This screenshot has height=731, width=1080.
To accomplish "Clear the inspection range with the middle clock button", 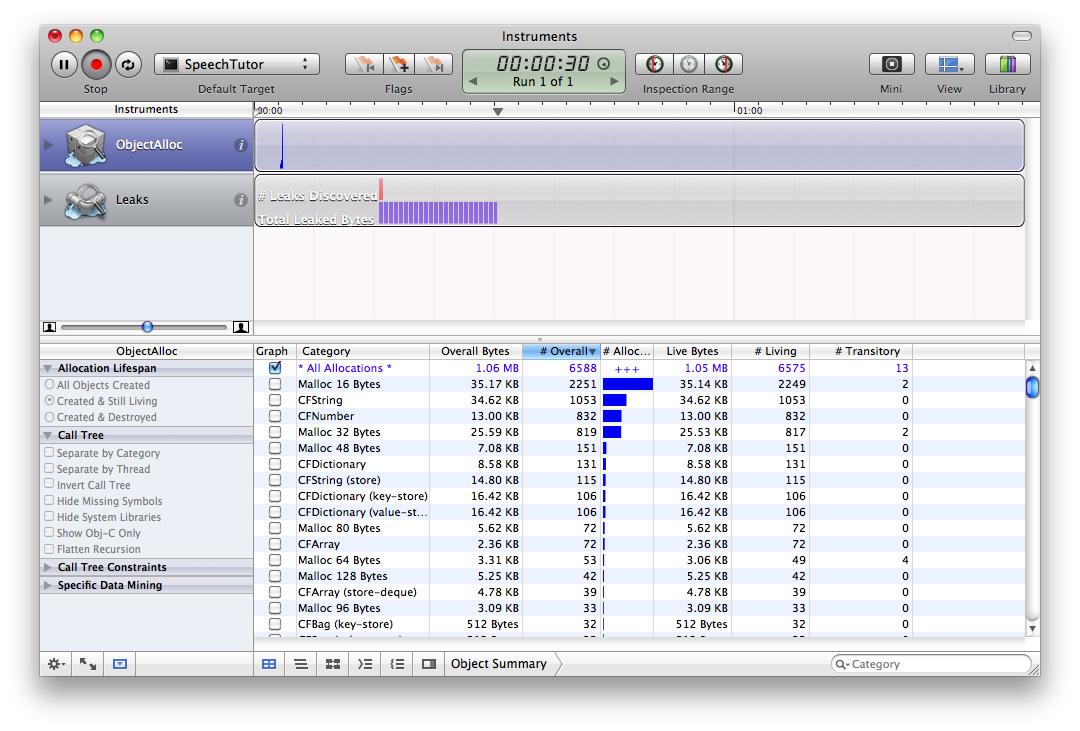I will tap(689, 64).
